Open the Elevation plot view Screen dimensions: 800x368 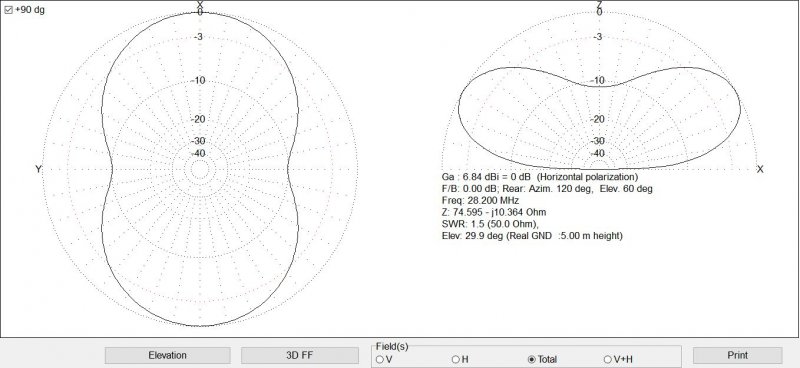click(x=167, y=355)
